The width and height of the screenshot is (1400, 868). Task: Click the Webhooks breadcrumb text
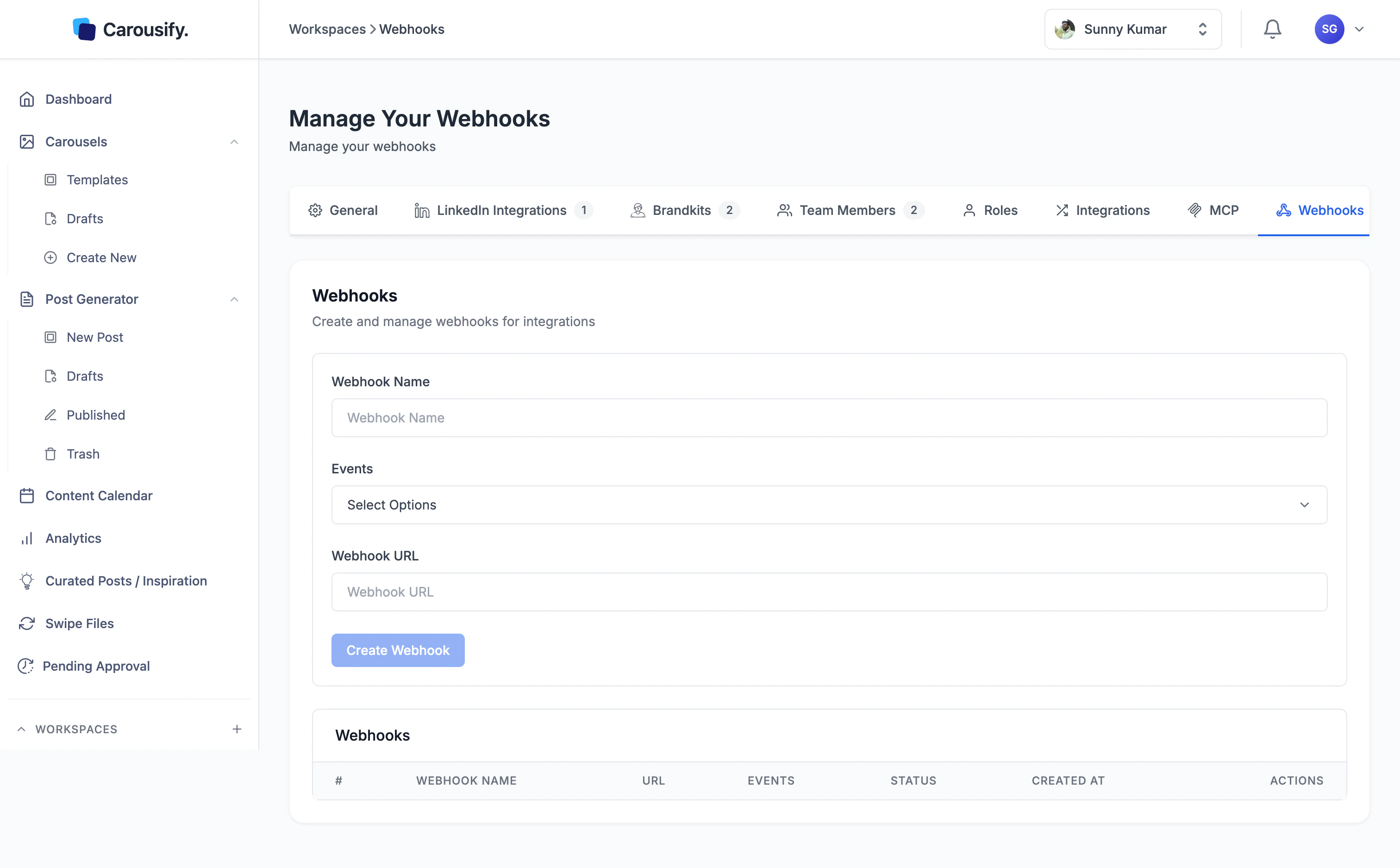[412, 29]
